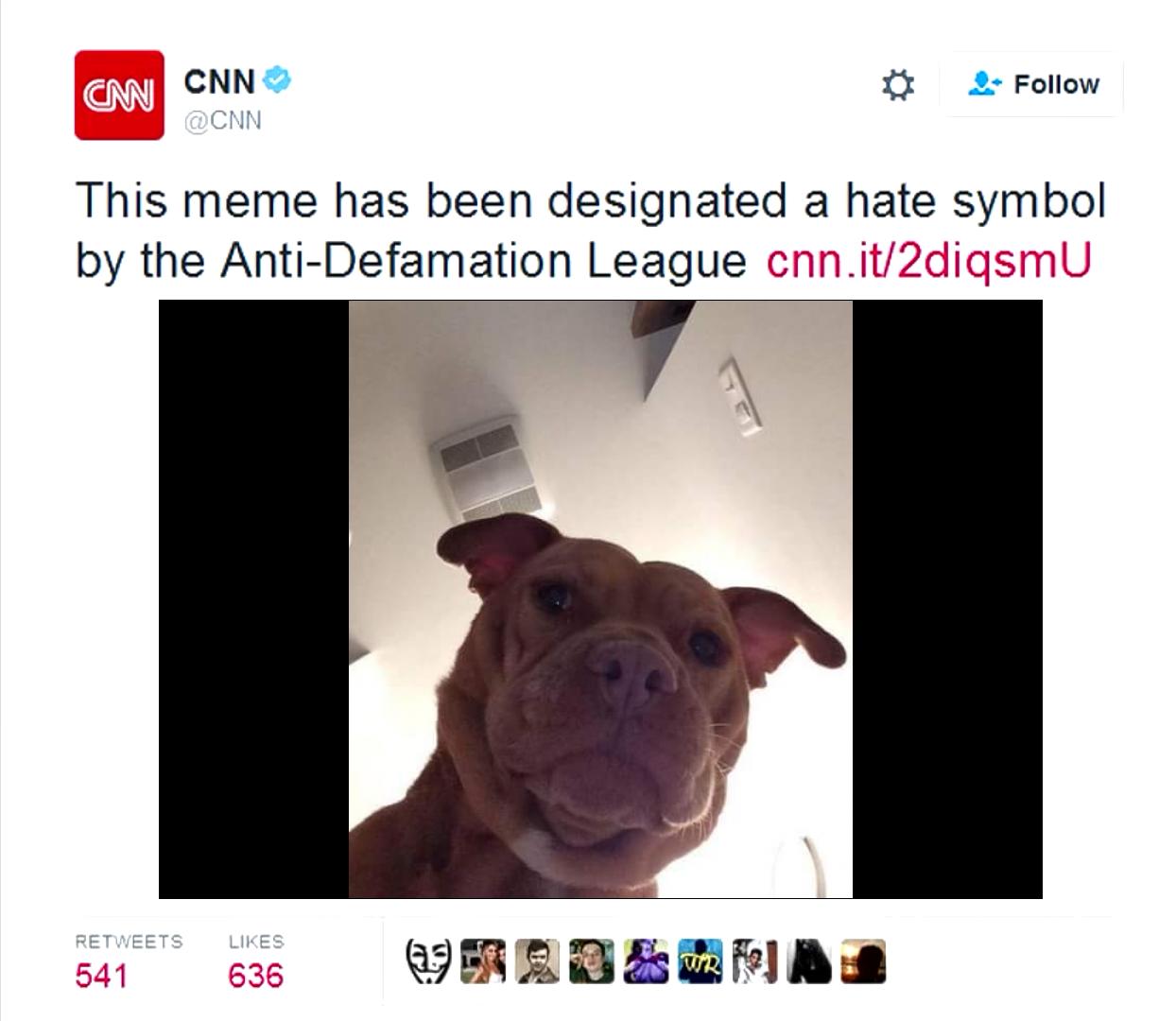This screenshot has height=1021, width=1176.
Task: Open the Guy Fawkes mask avatar
Action: [x=428, y=961]
